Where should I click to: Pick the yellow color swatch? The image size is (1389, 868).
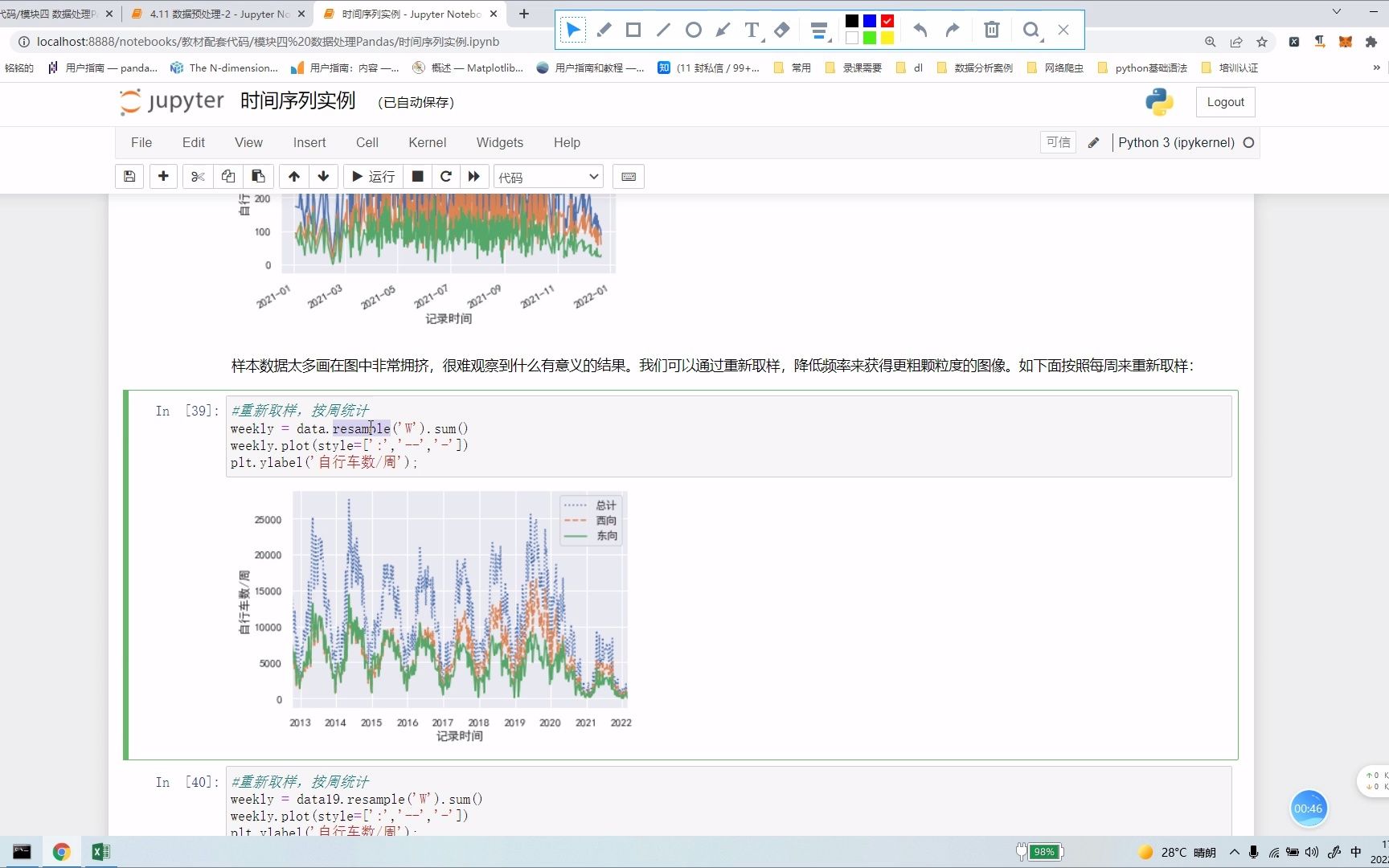point(887,38)
